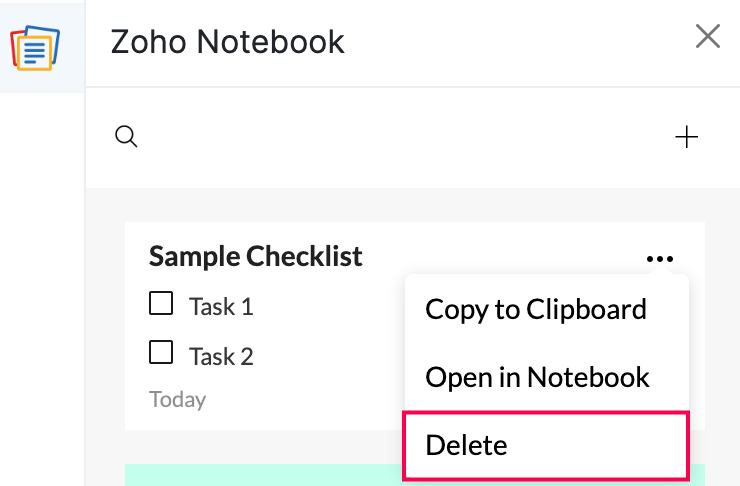The height and width of the screenshot is (486, 740).
Task: Click the Today date label
Action: coord(177,400)
